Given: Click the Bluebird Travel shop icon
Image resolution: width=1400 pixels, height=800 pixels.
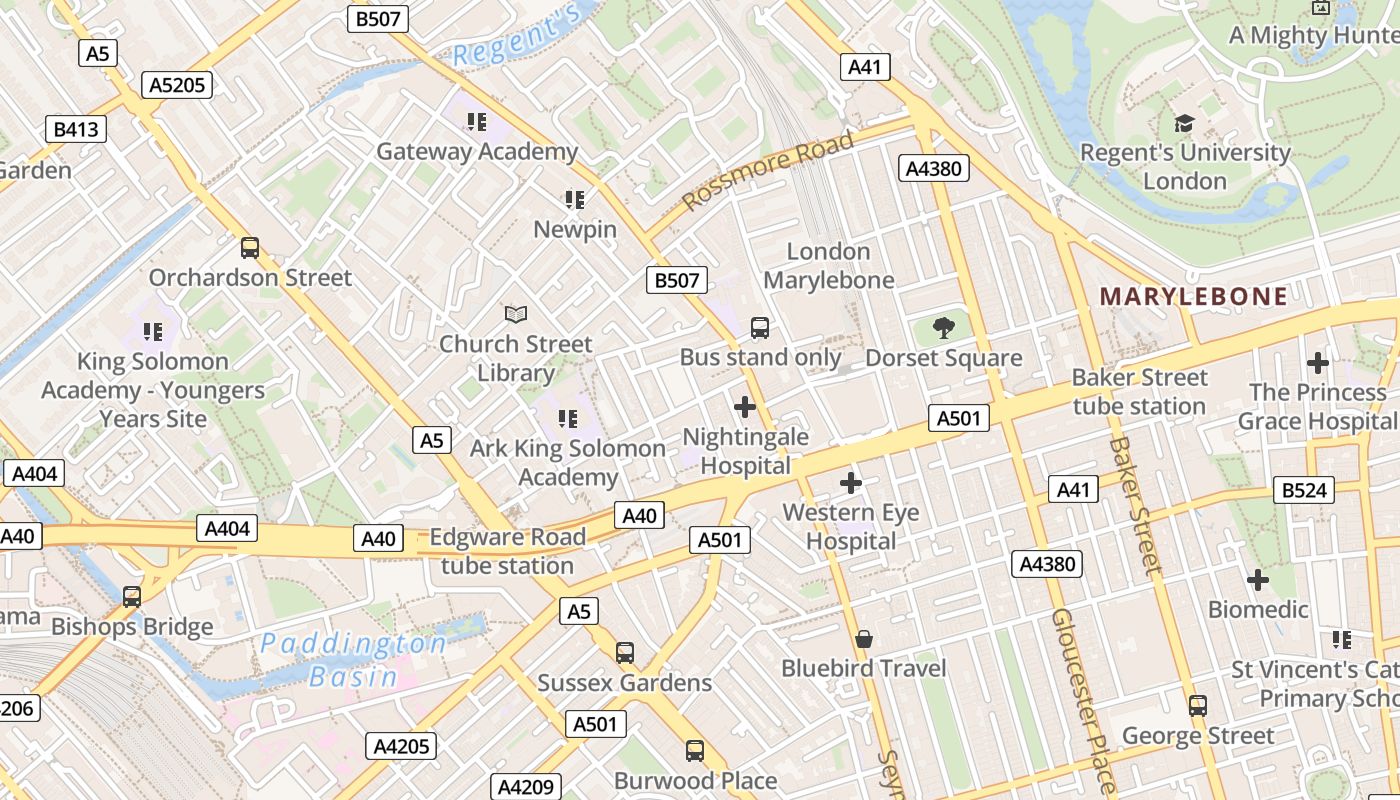Looking at the screenshot, I should [864, 638].
